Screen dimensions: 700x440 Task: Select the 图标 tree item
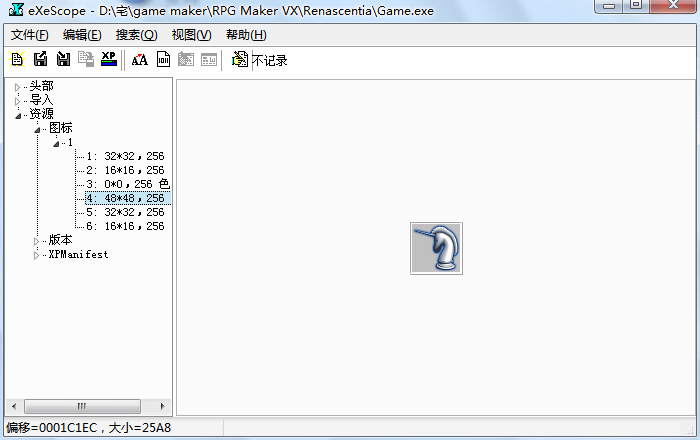(x=61, y=128)
